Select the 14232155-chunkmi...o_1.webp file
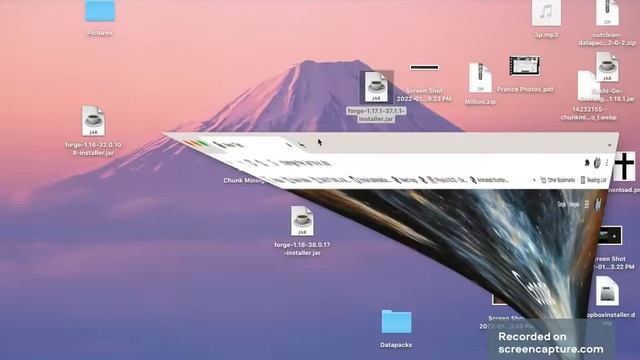This screenshot has width=640, height=360. click(x=588, y=86)
